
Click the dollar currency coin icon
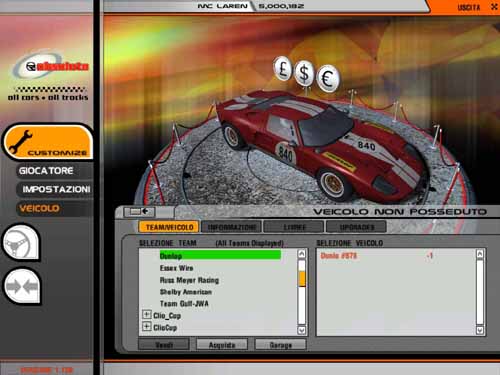pos(304,73)
